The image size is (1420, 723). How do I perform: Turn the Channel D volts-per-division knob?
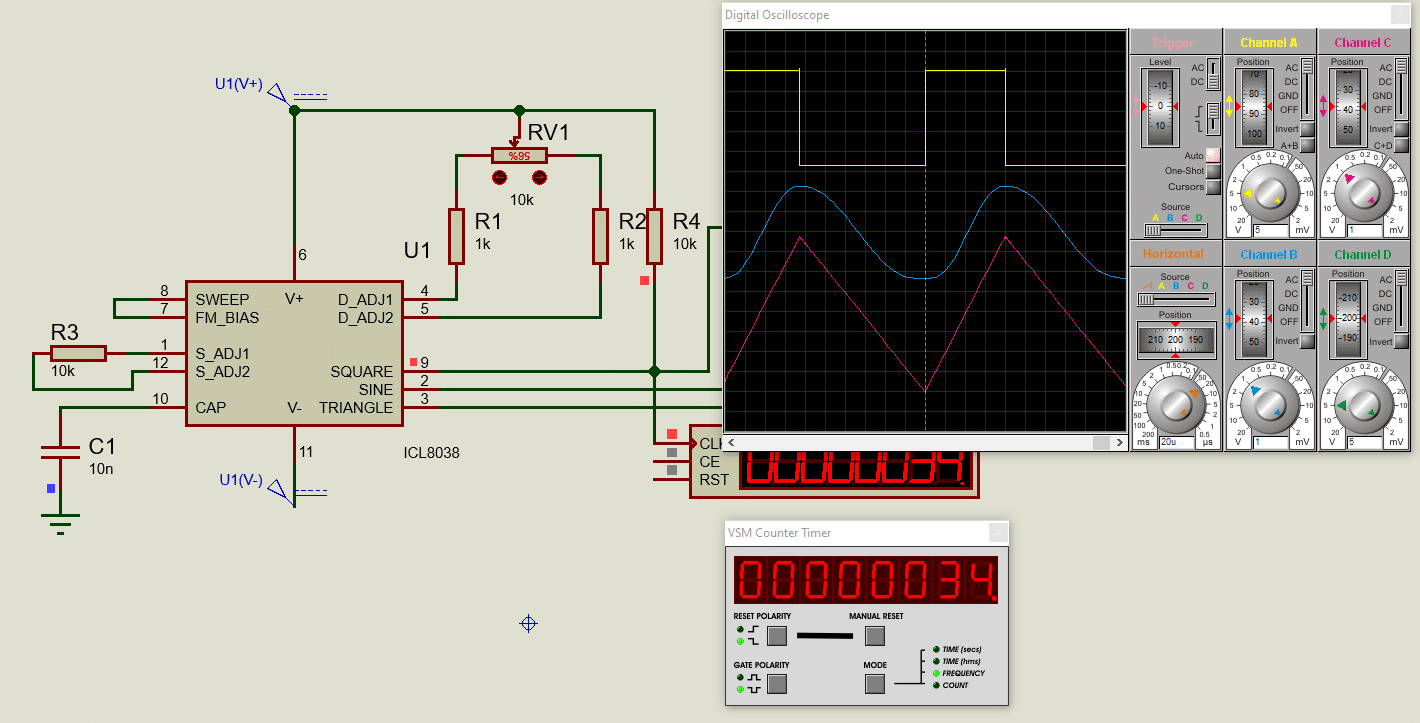1363,403
